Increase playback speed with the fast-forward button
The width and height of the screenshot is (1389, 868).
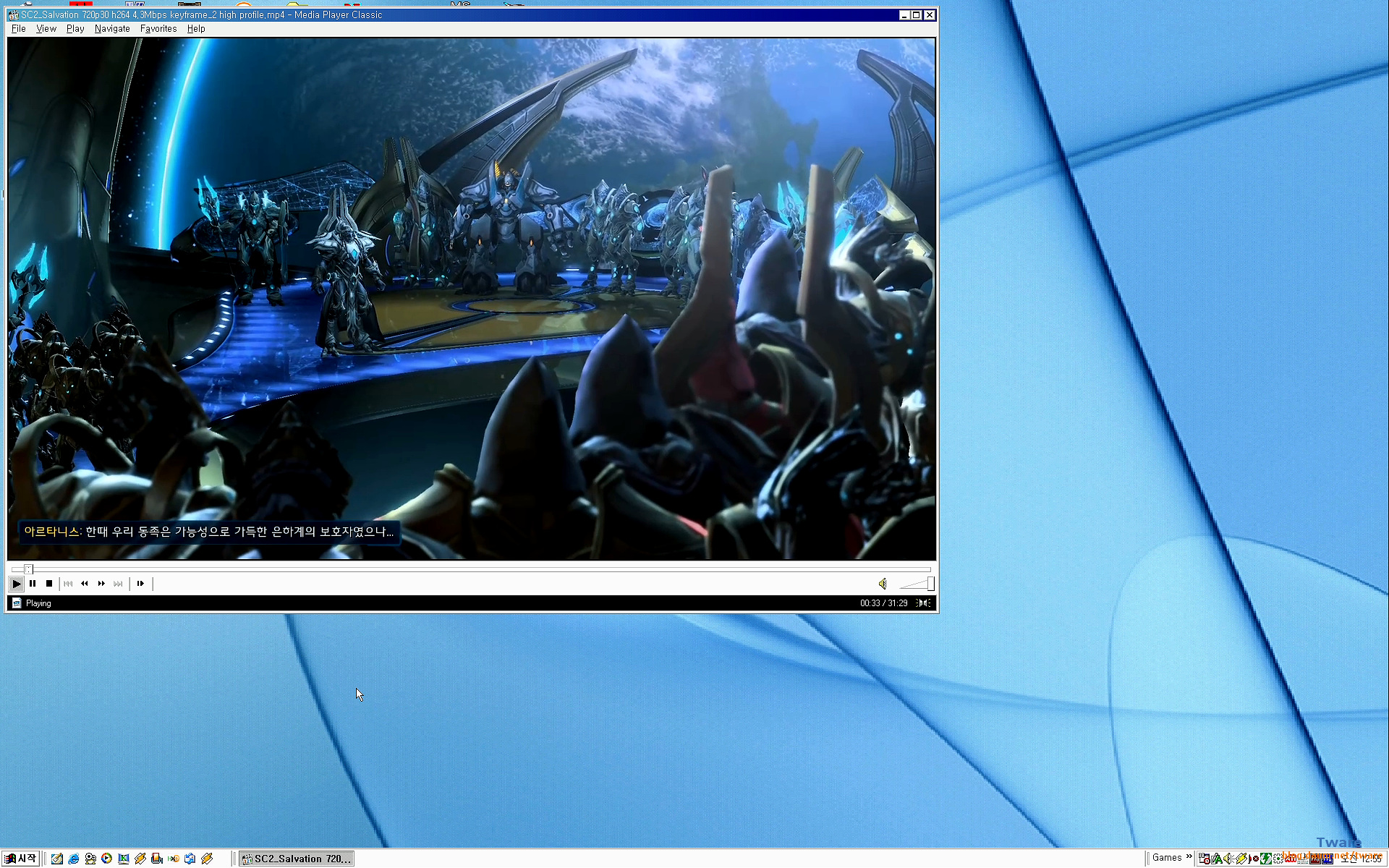tap(101, 584)
